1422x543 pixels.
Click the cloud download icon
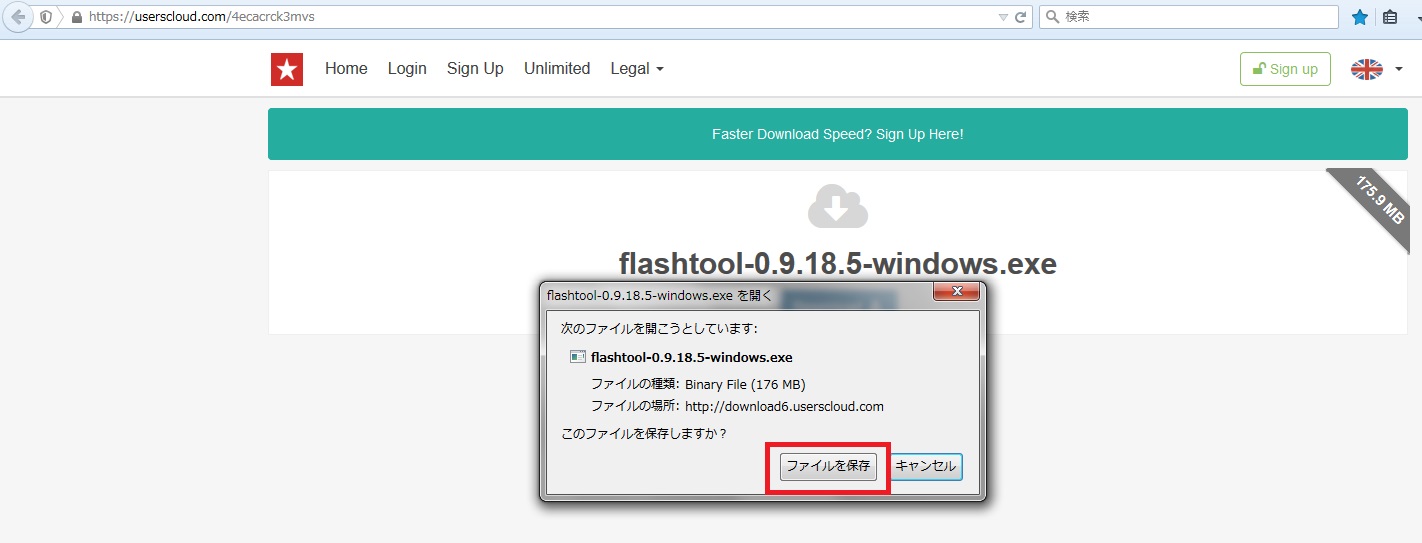838,207
